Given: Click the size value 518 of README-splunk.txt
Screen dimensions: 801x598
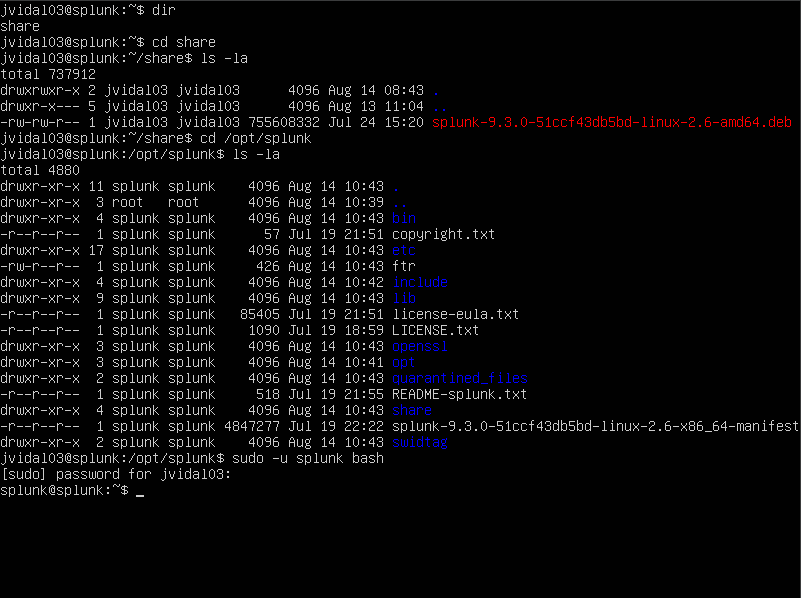Looking at the screenshot, I should click(268, 395).
